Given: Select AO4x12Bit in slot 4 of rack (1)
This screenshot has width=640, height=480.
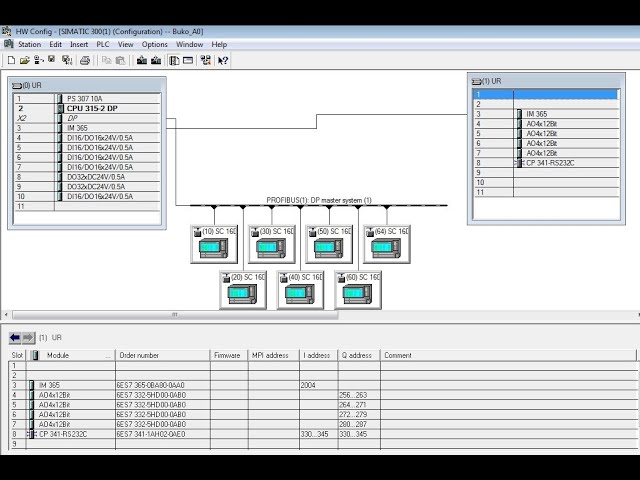Looking at the screenshot, I should pos(546,124).
